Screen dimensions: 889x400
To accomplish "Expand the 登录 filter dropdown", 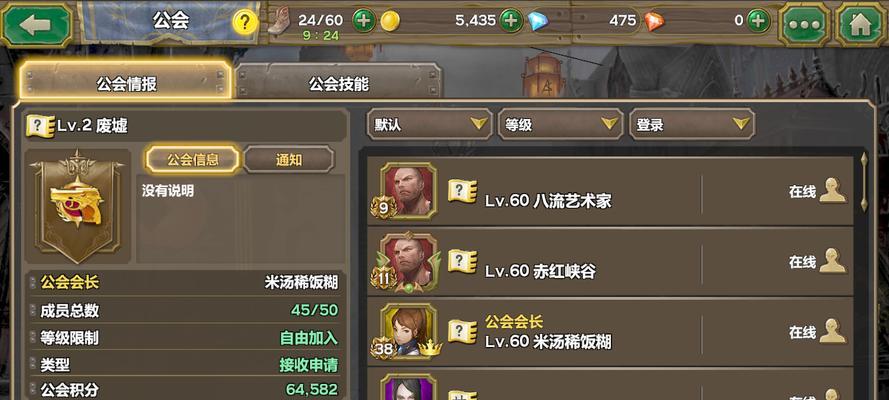I will pos(692,124).
